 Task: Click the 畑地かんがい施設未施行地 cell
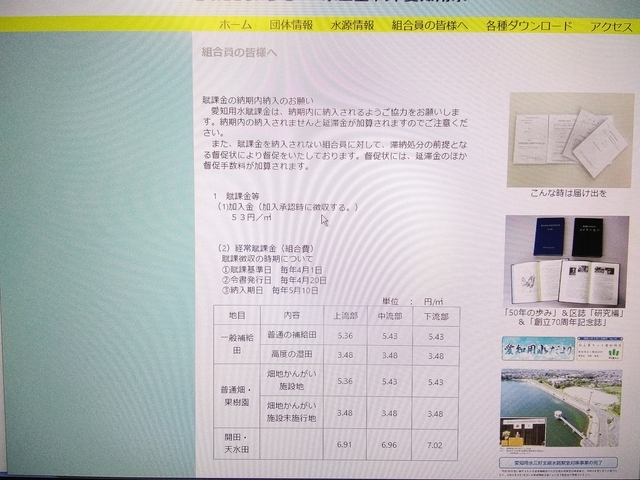291,412
